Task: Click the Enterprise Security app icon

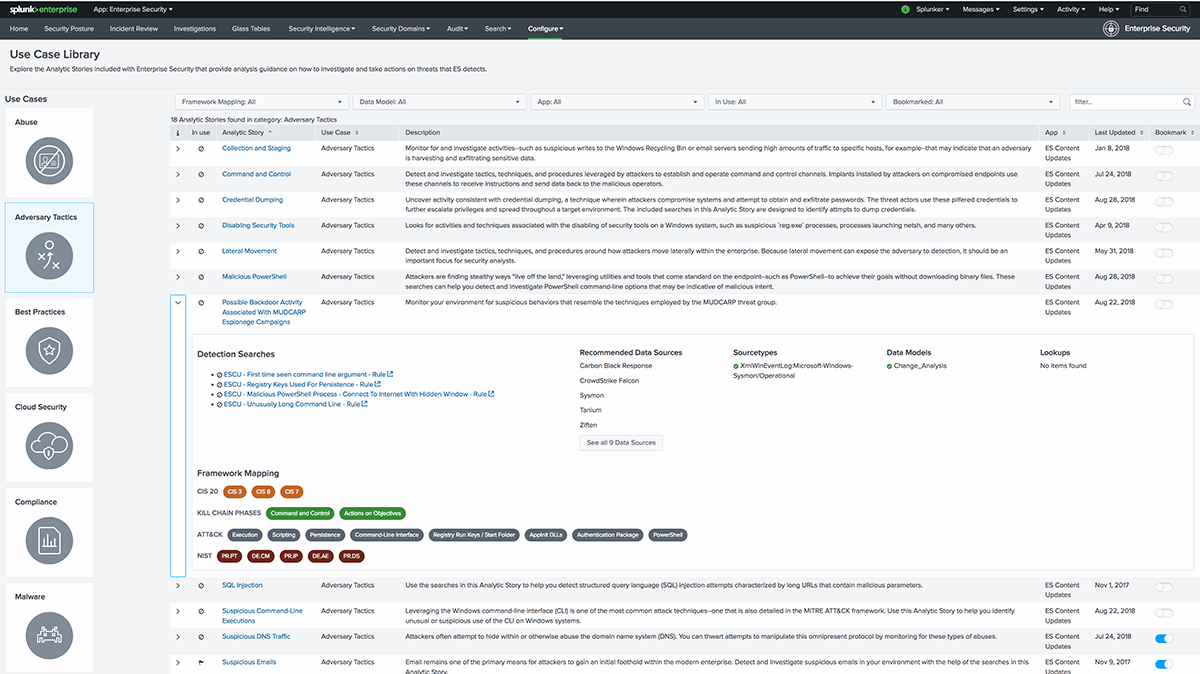Action: click(1110, 28)
